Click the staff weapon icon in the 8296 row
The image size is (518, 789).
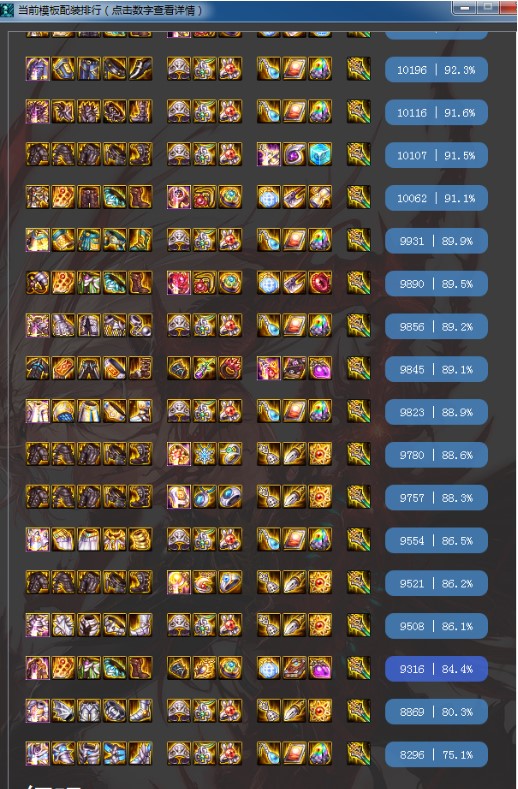359,754
